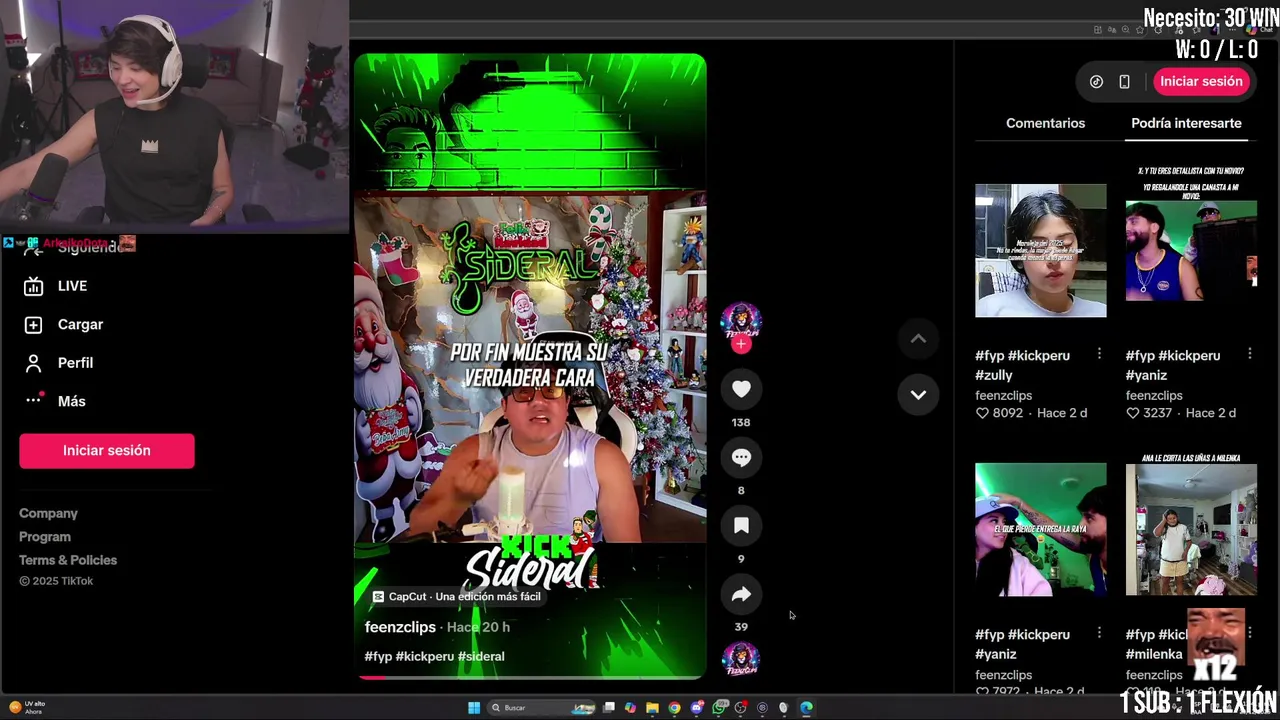Follow feenzclips with the red plus badge
1280x720 pixels.
click(x=741, y=344)
